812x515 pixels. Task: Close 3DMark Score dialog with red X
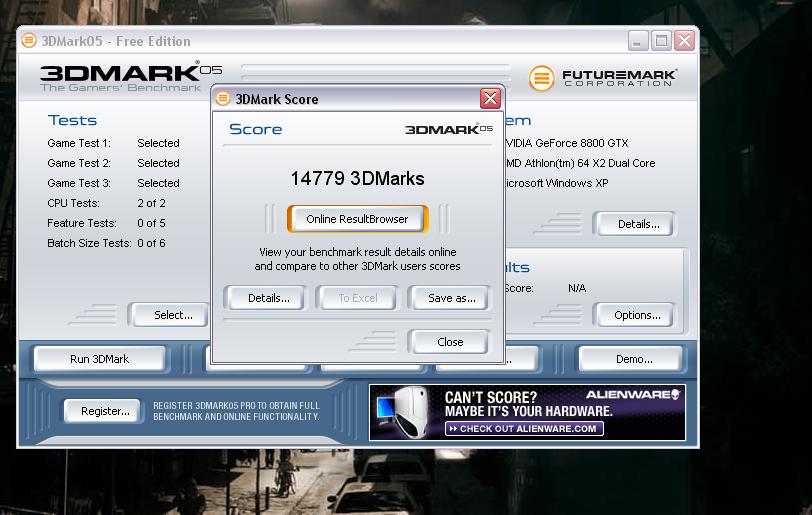click(490, 98)
